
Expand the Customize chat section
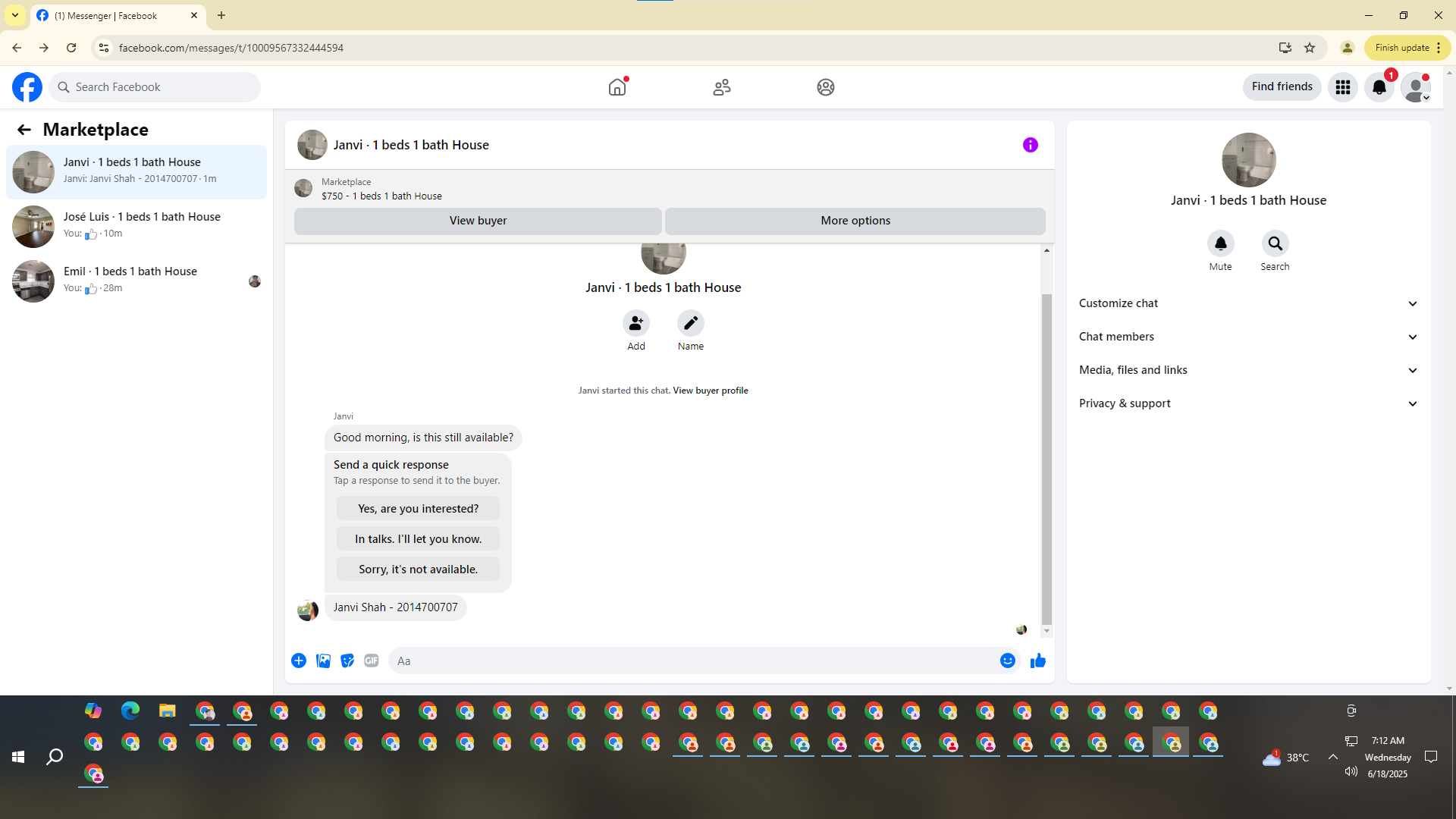click(1249, 303)
